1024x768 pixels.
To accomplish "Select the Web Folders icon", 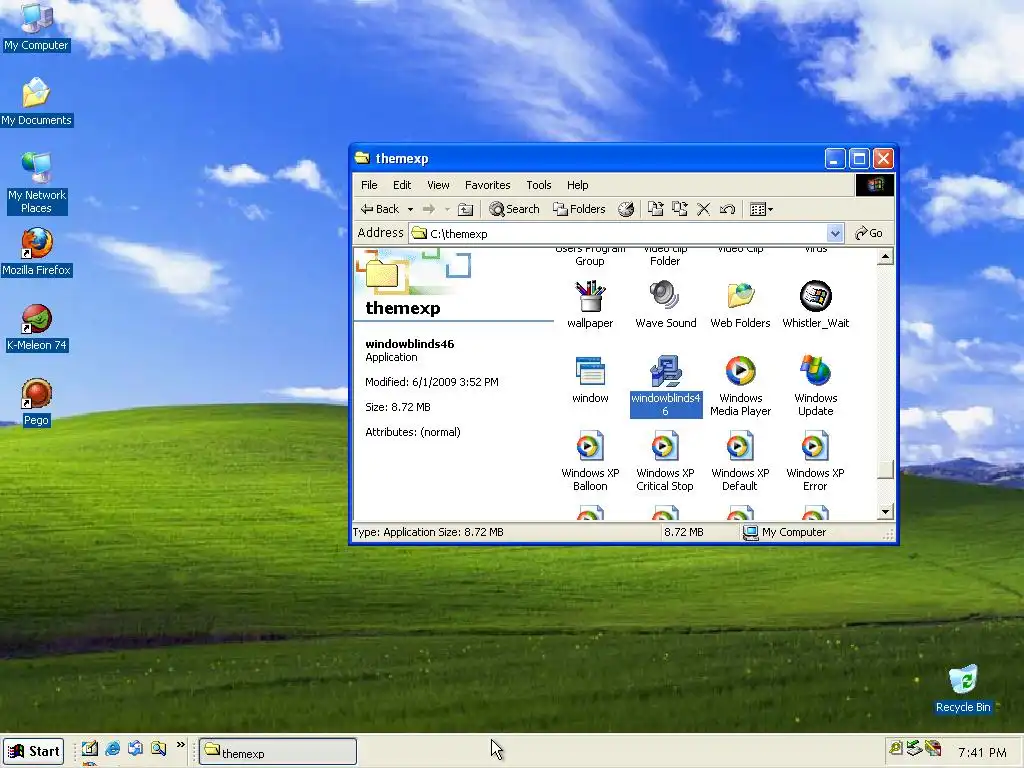I will point(741,304).
